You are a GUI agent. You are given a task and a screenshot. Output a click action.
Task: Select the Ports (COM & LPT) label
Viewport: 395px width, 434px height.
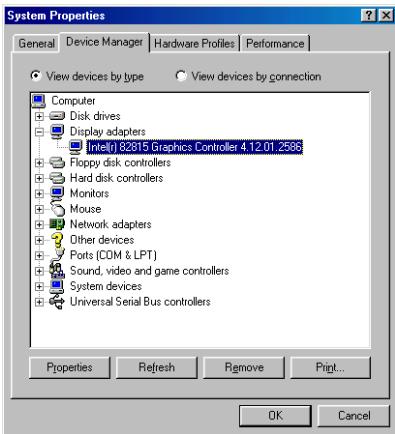(113, 255)
